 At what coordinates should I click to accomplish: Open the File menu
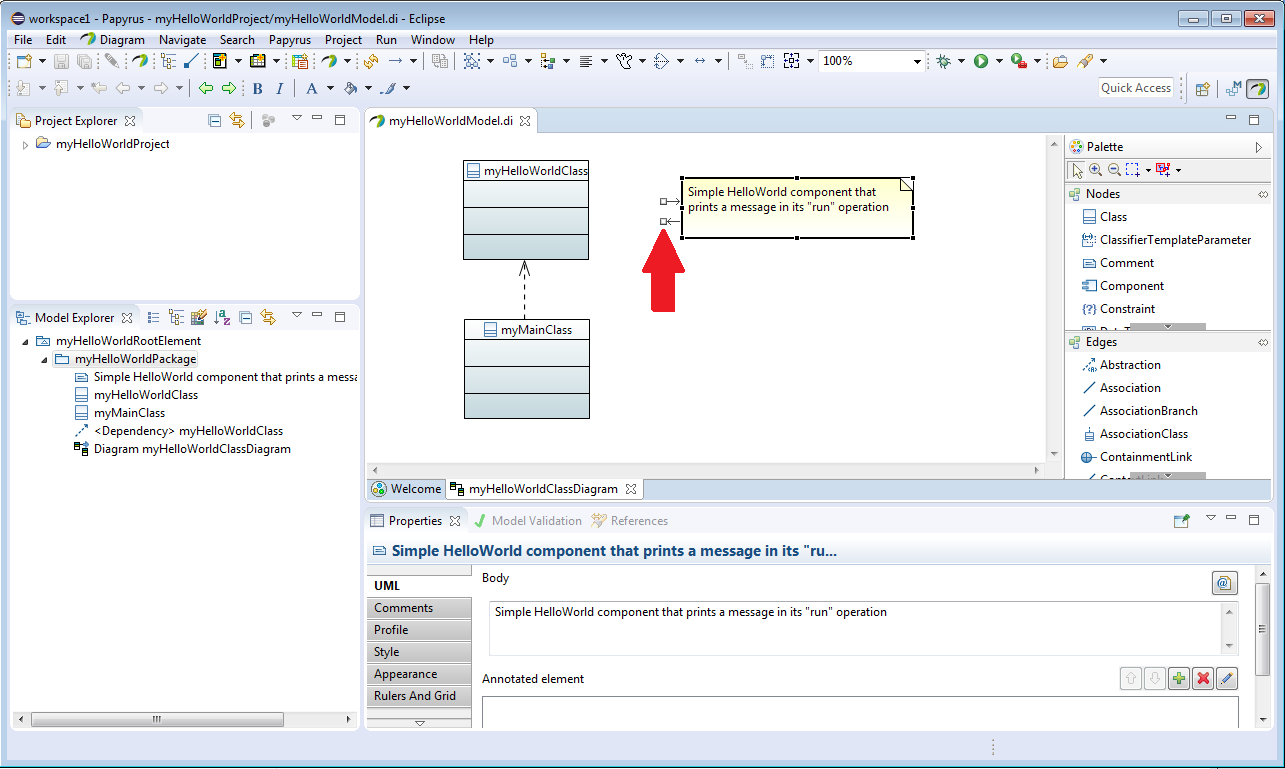[23, 40]
